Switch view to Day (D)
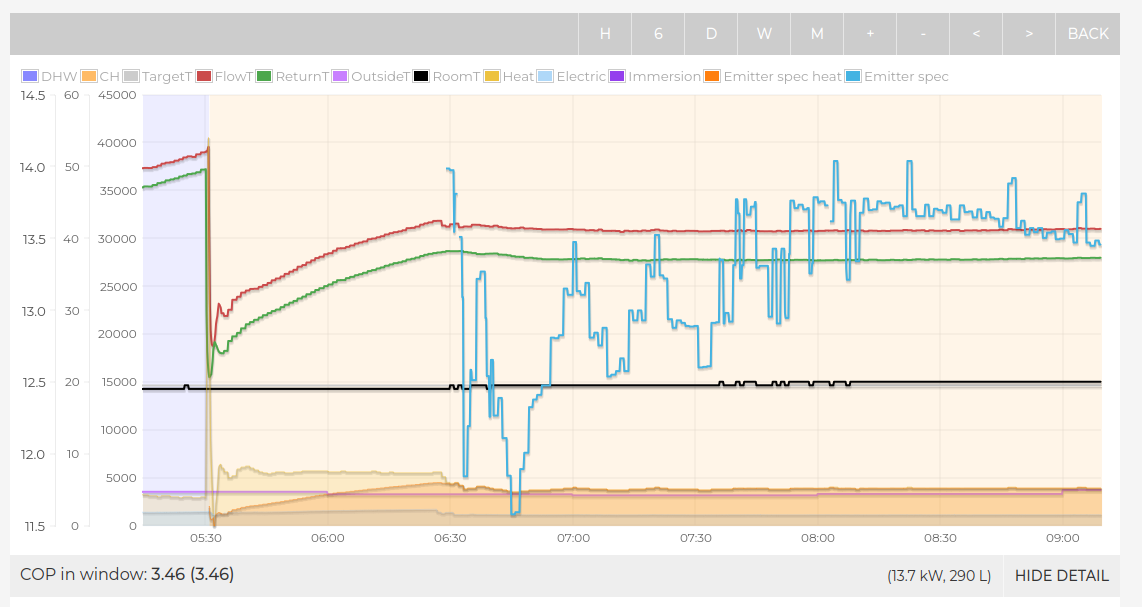Viewport: 1142px width, 607px height. pyautogui.click(x=711, y=34)
